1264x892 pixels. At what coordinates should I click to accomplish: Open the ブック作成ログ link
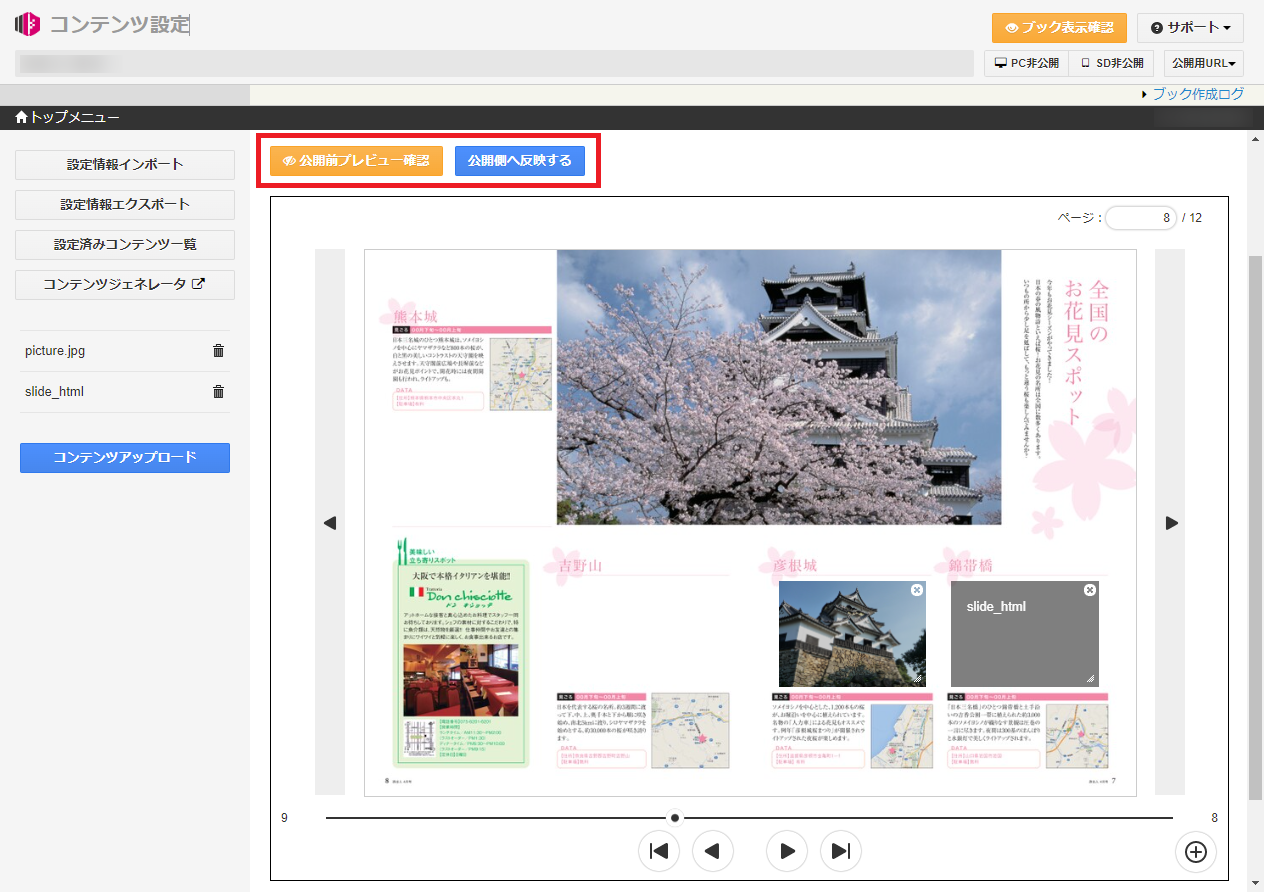click(1197, 94)
